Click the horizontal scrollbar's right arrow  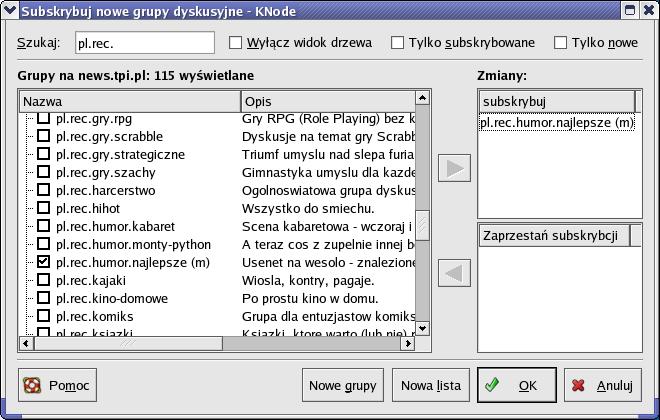[x=407, y=343]
